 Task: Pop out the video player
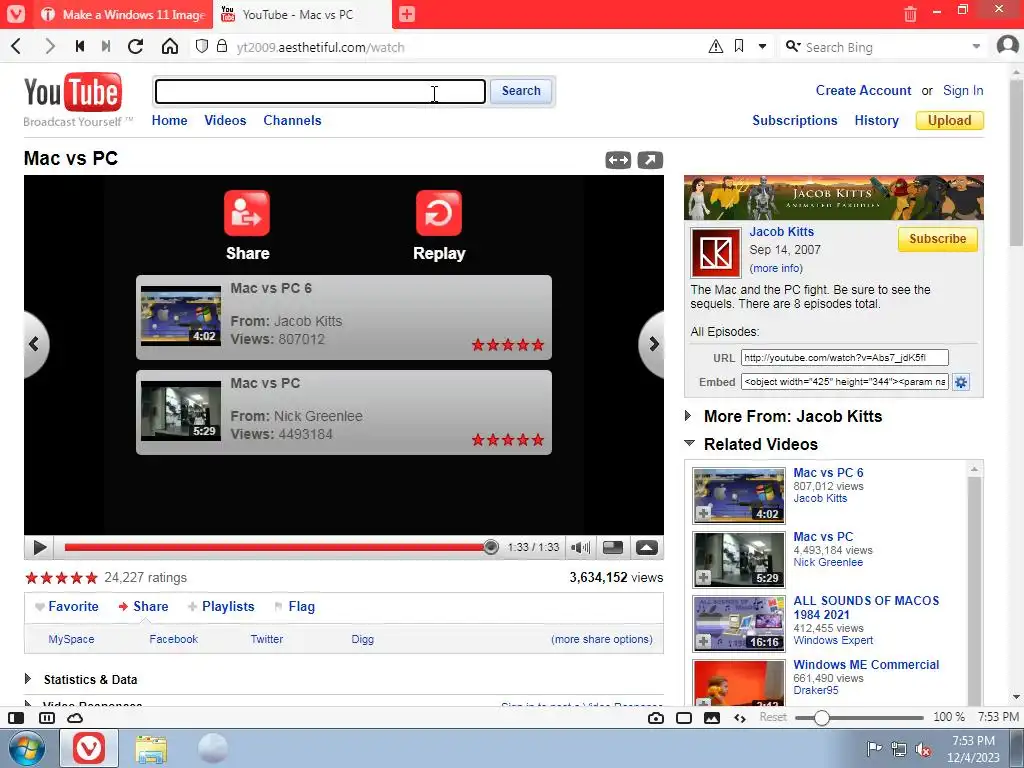[650, 160]
